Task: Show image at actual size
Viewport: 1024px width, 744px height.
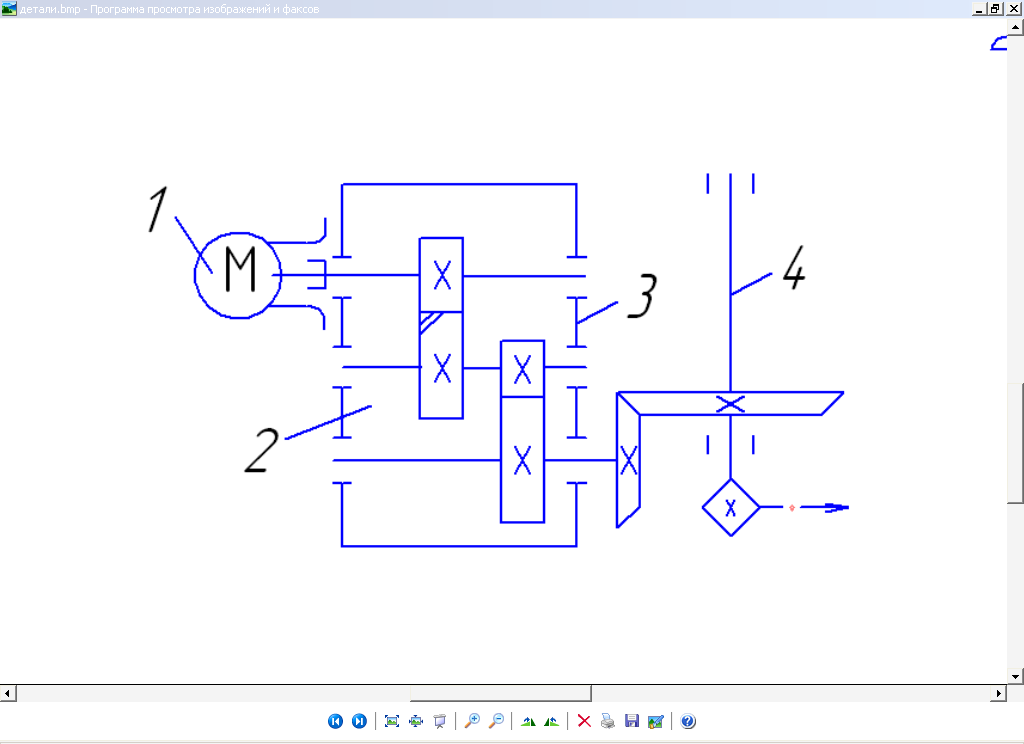Action: pyautogui.click(x=415, y=721)
